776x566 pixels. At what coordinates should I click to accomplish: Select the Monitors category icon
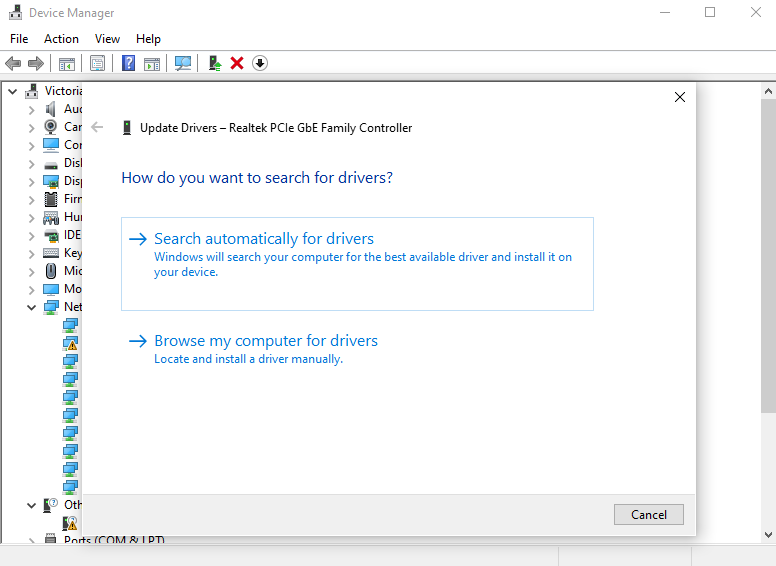tap(50, 289)
